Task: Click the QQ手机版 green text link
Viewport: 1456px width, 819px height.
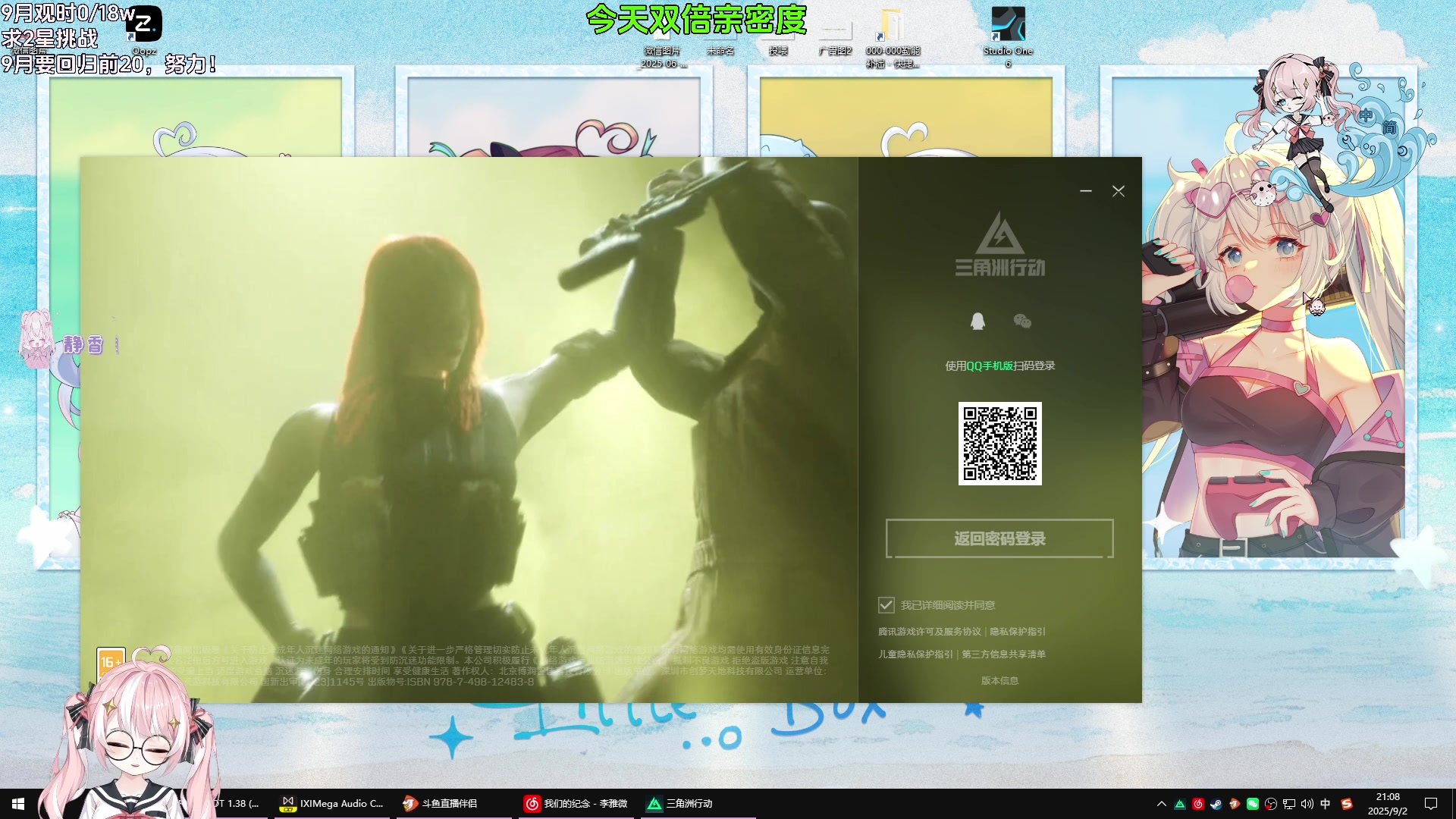Action: tap(989, 366)
